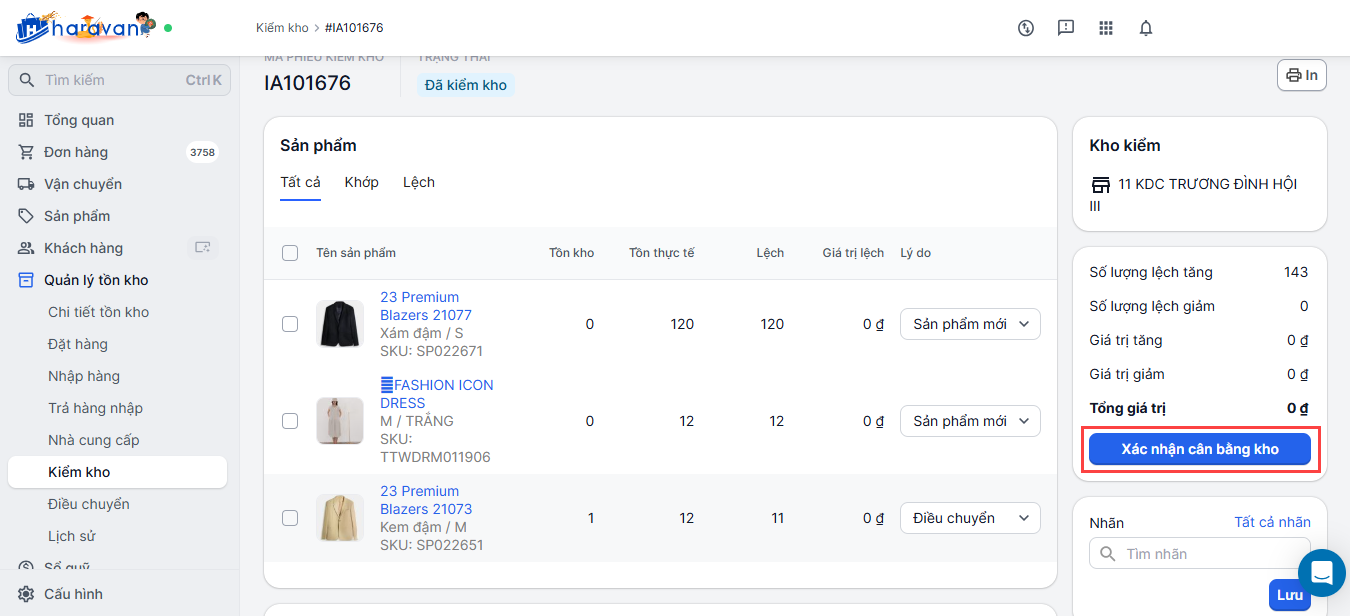Click the feedback message icon in header
This screenshot has width=1350, height=616.
[x=1066, y=28]
